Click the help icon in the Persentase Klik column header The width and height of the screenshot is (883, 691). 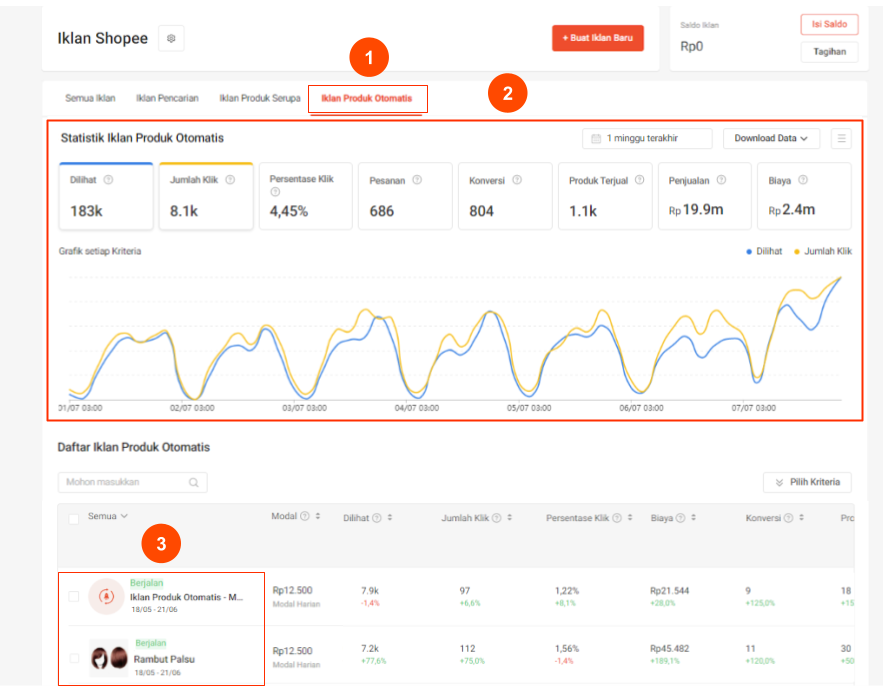point(617,518)
